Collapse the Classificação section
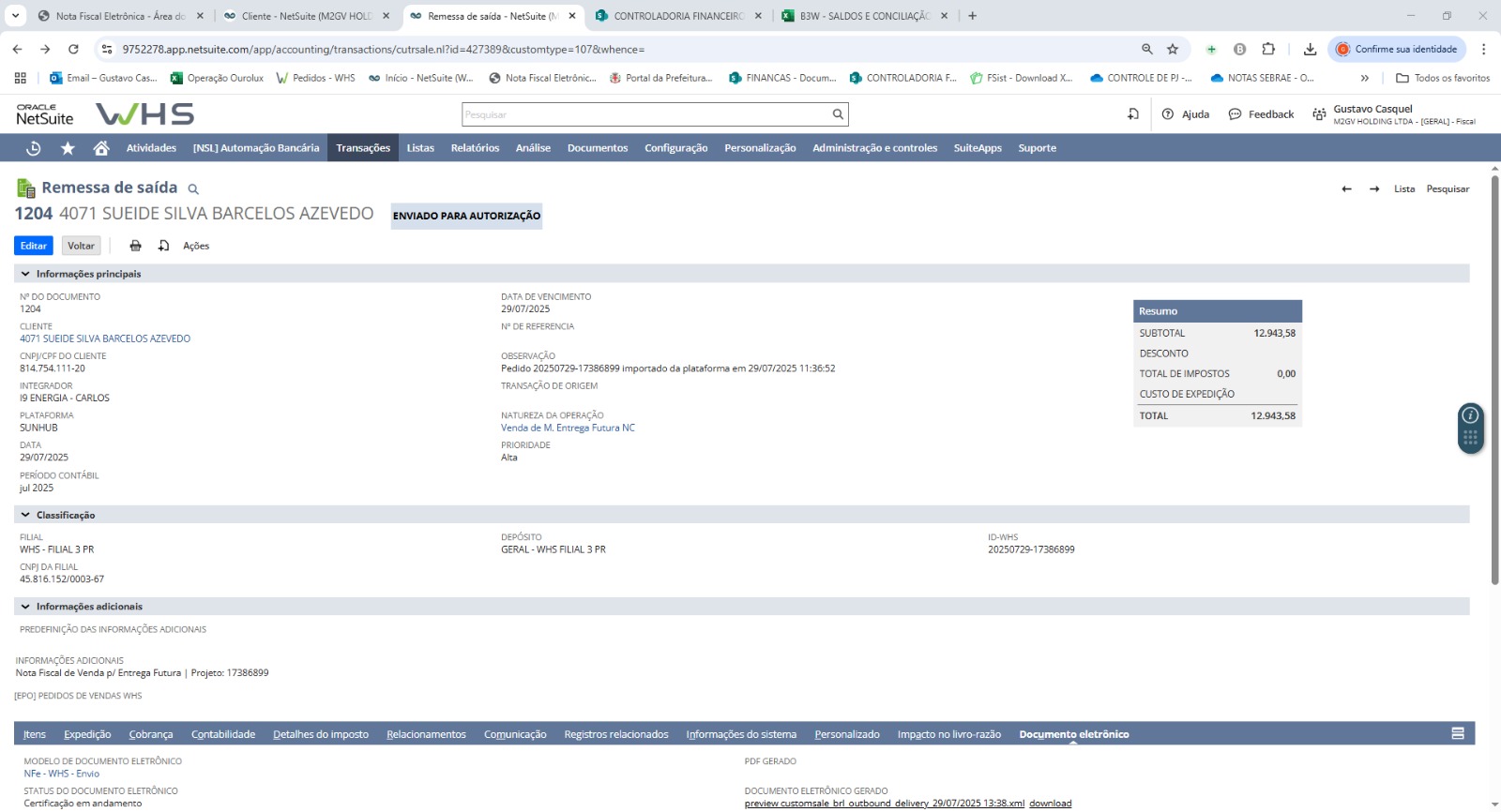 click(x=25, y=515)
